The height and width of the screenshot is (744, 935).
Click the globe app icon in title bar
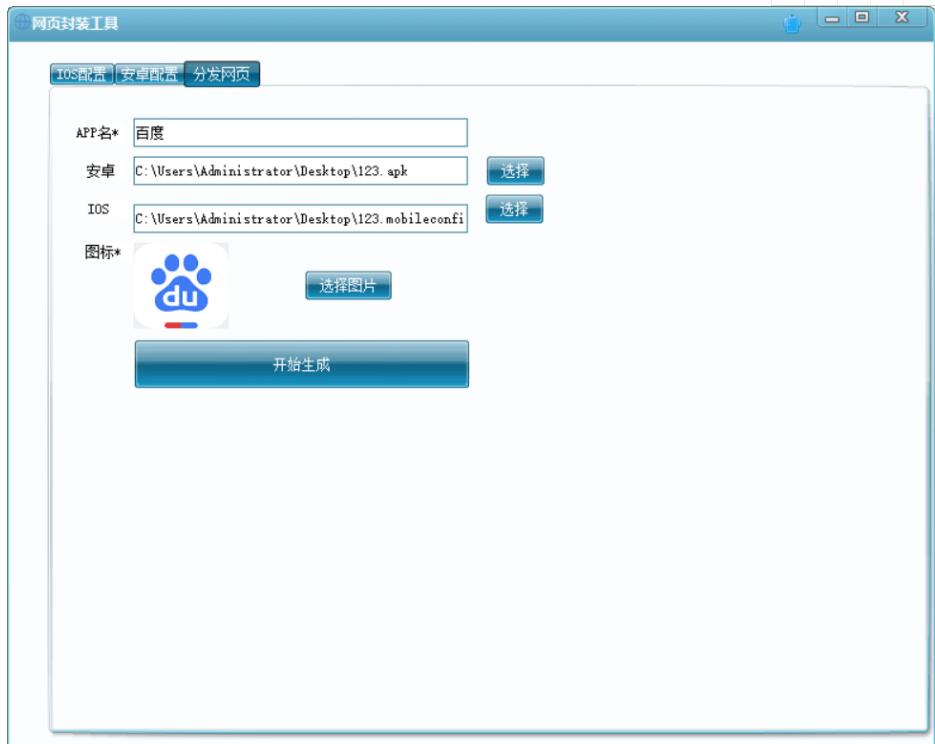tap(21, 22)
